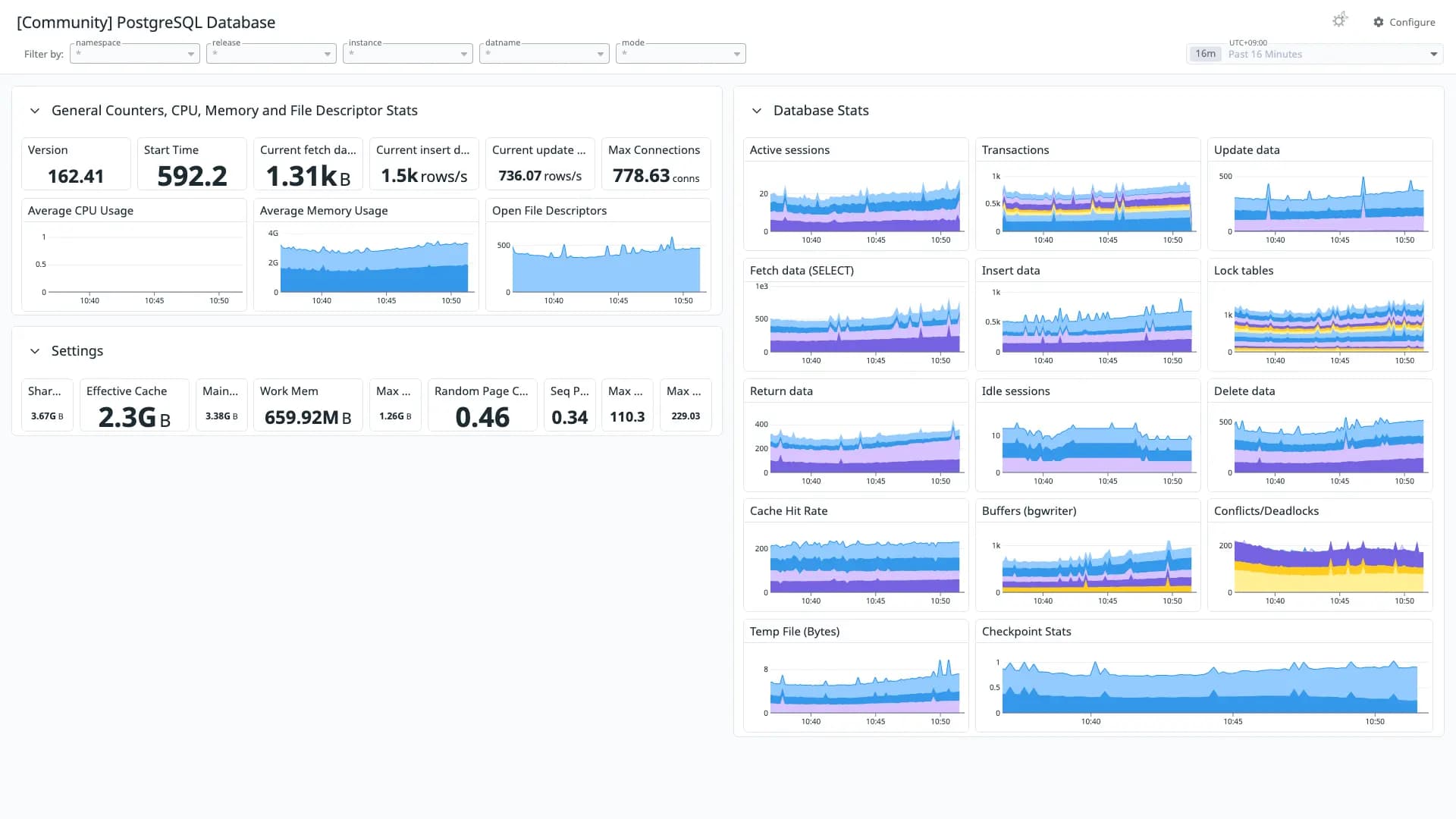
Task: Click the settings value 110.3
Action: click(x=627, y=416)
